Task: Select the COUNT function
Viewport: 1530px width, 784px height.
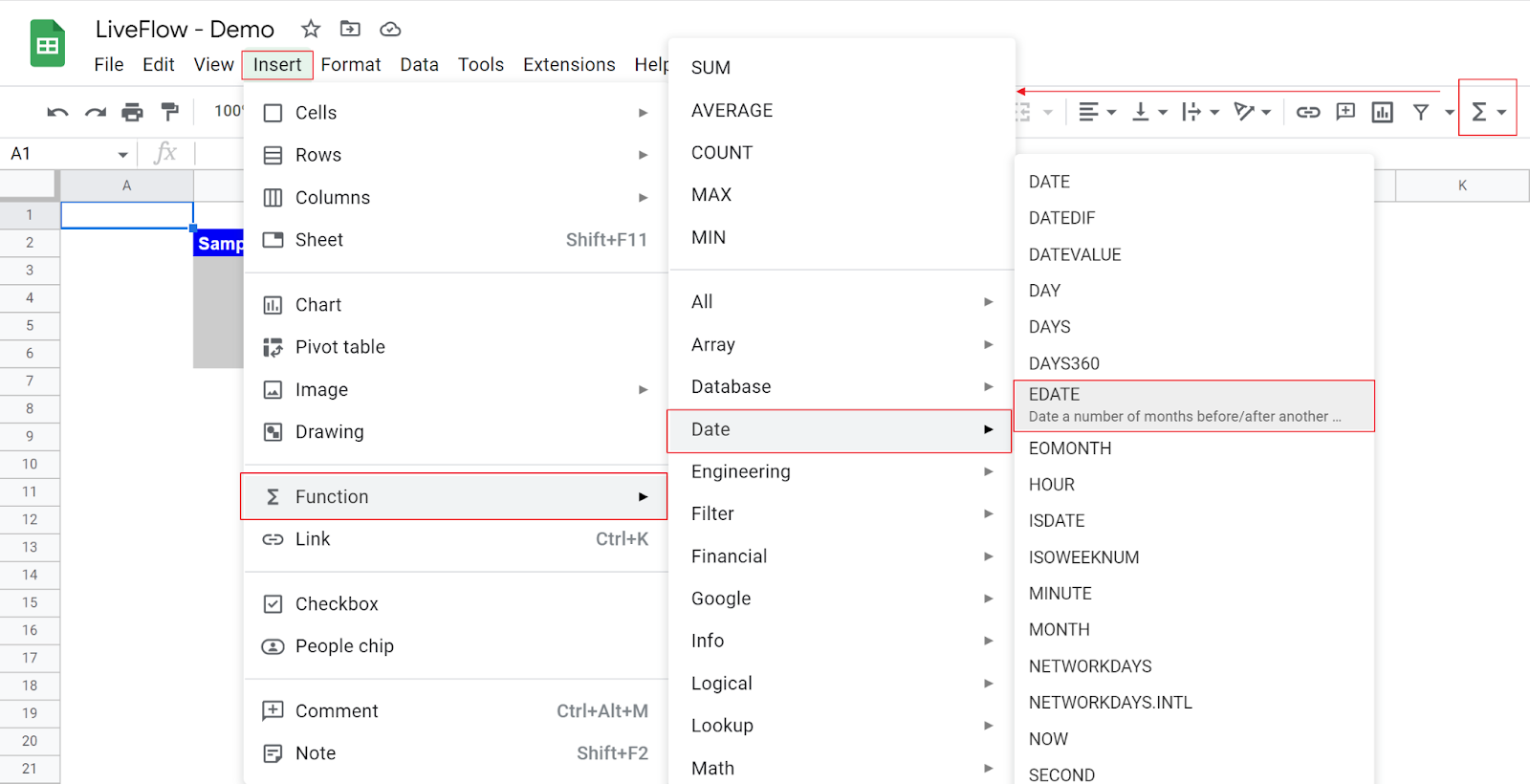Action: pos(841,153)
